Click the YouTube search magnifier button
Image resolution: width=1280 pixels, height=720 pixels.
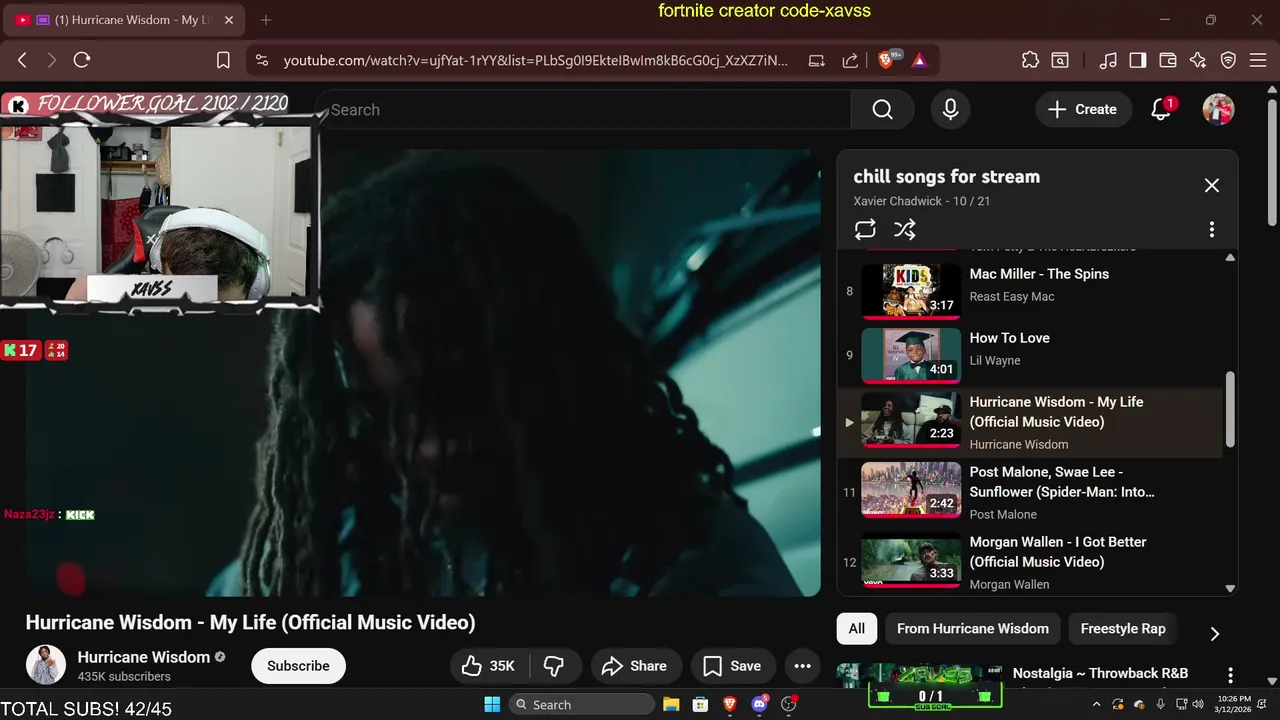click(x=882, y=110)
